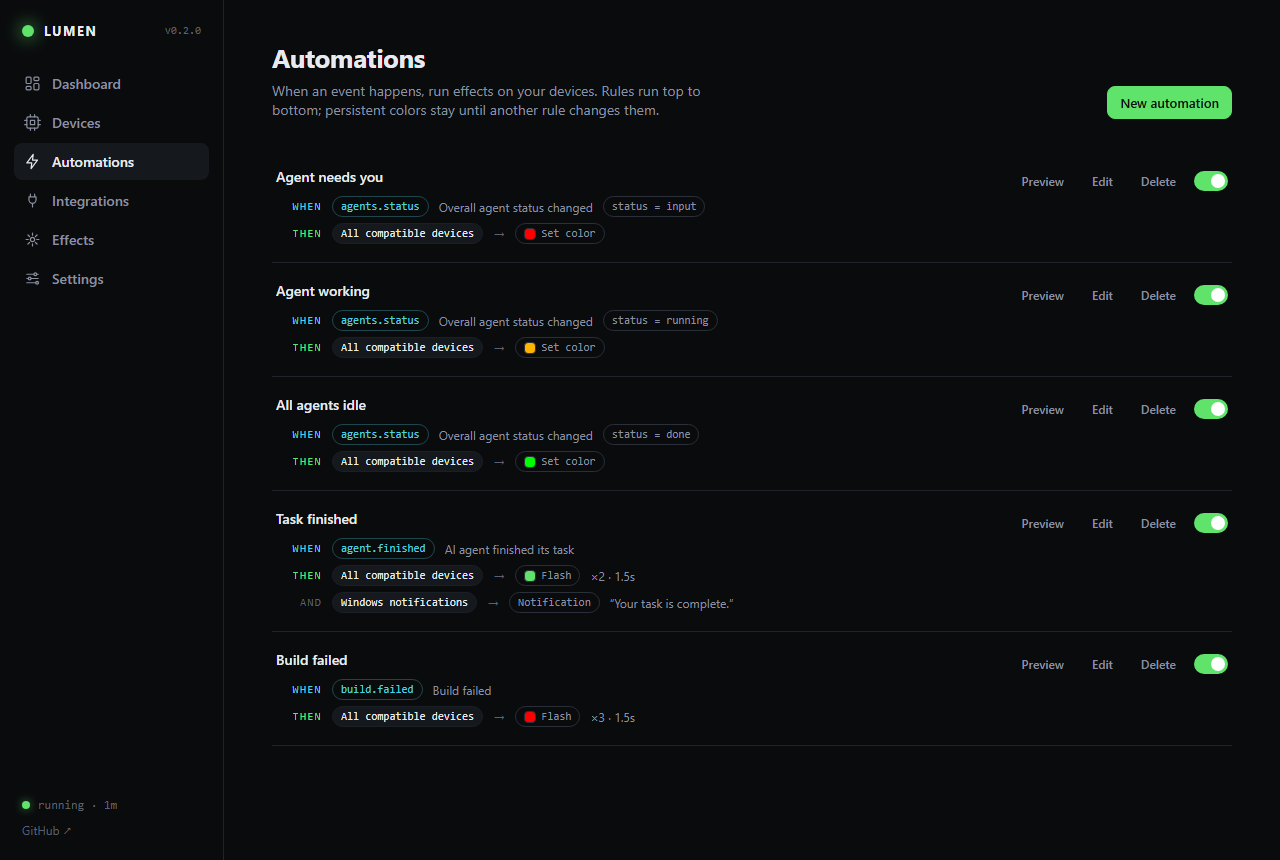
Task: Switch off the Task finished automation
Action: (x=1211, y=523)
